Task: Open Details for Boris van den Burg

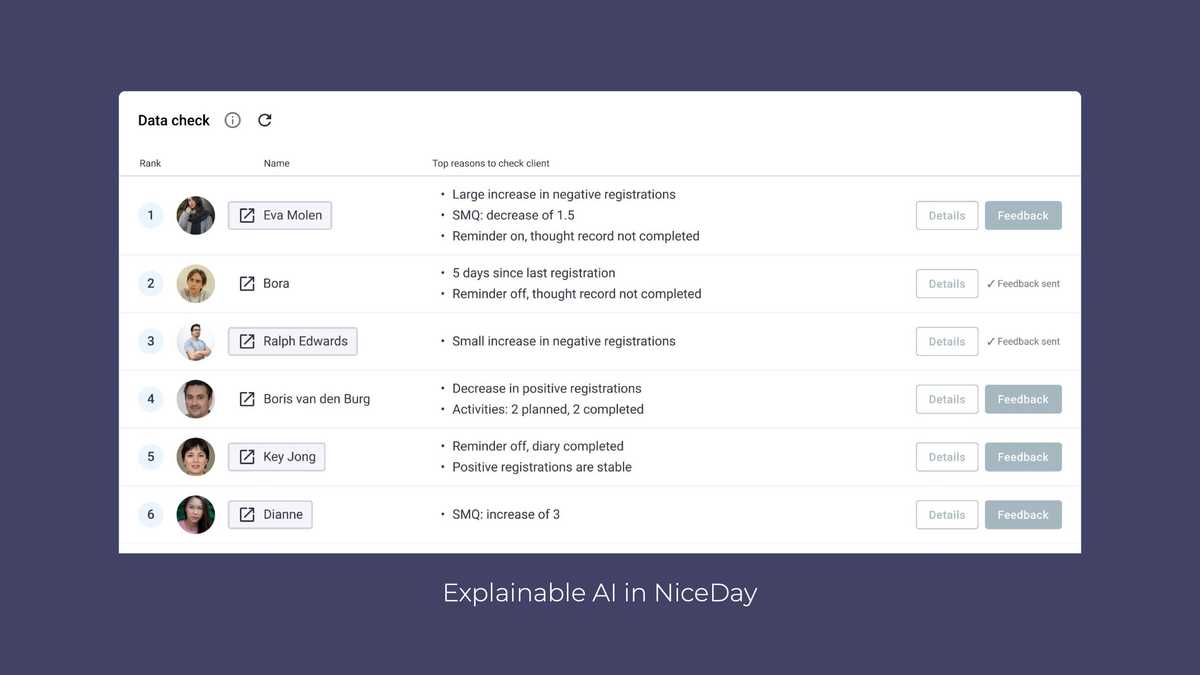Action: pyautogui.click(x=946, y=398)
